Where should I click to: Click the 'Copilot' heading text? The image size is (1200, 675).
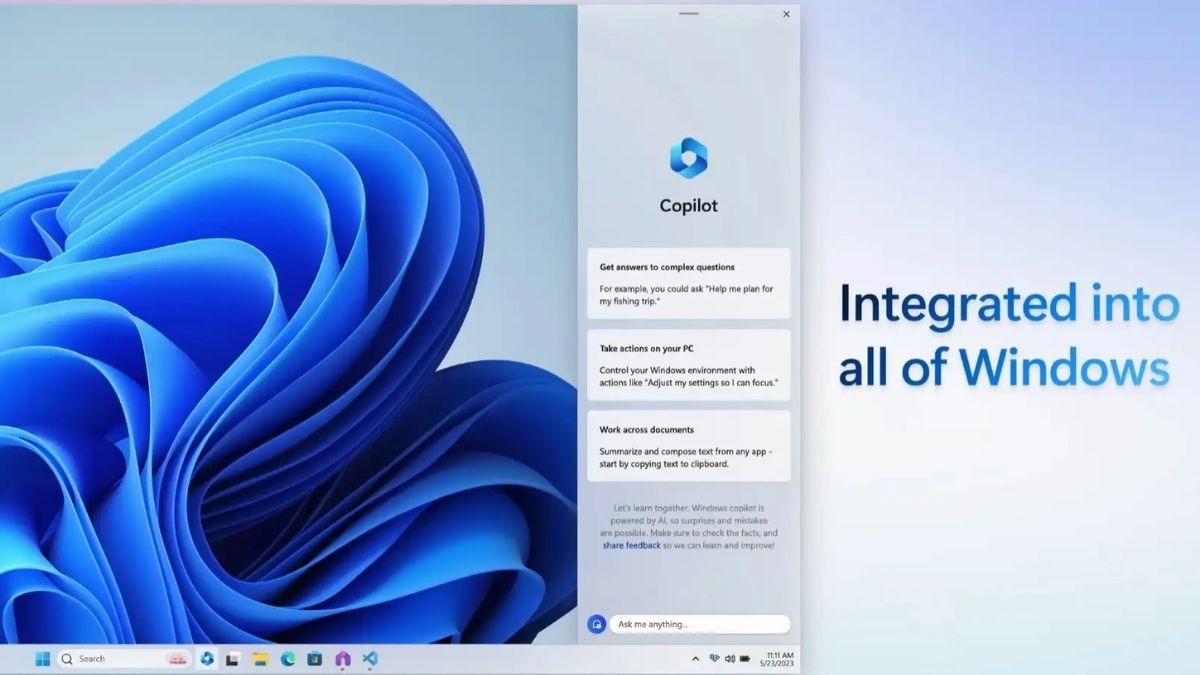[688, 206]
